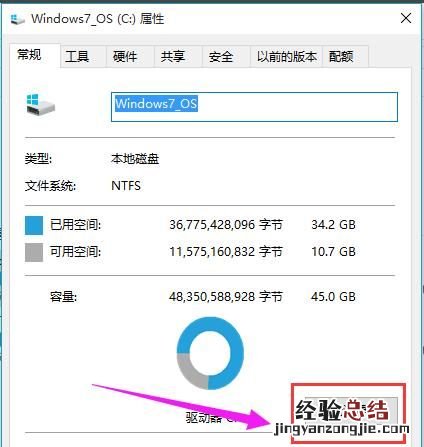The height and width of the screenshot is (447, 424).
Task: Close the Windows7_OS properties dialog
Action: (406, 18)
